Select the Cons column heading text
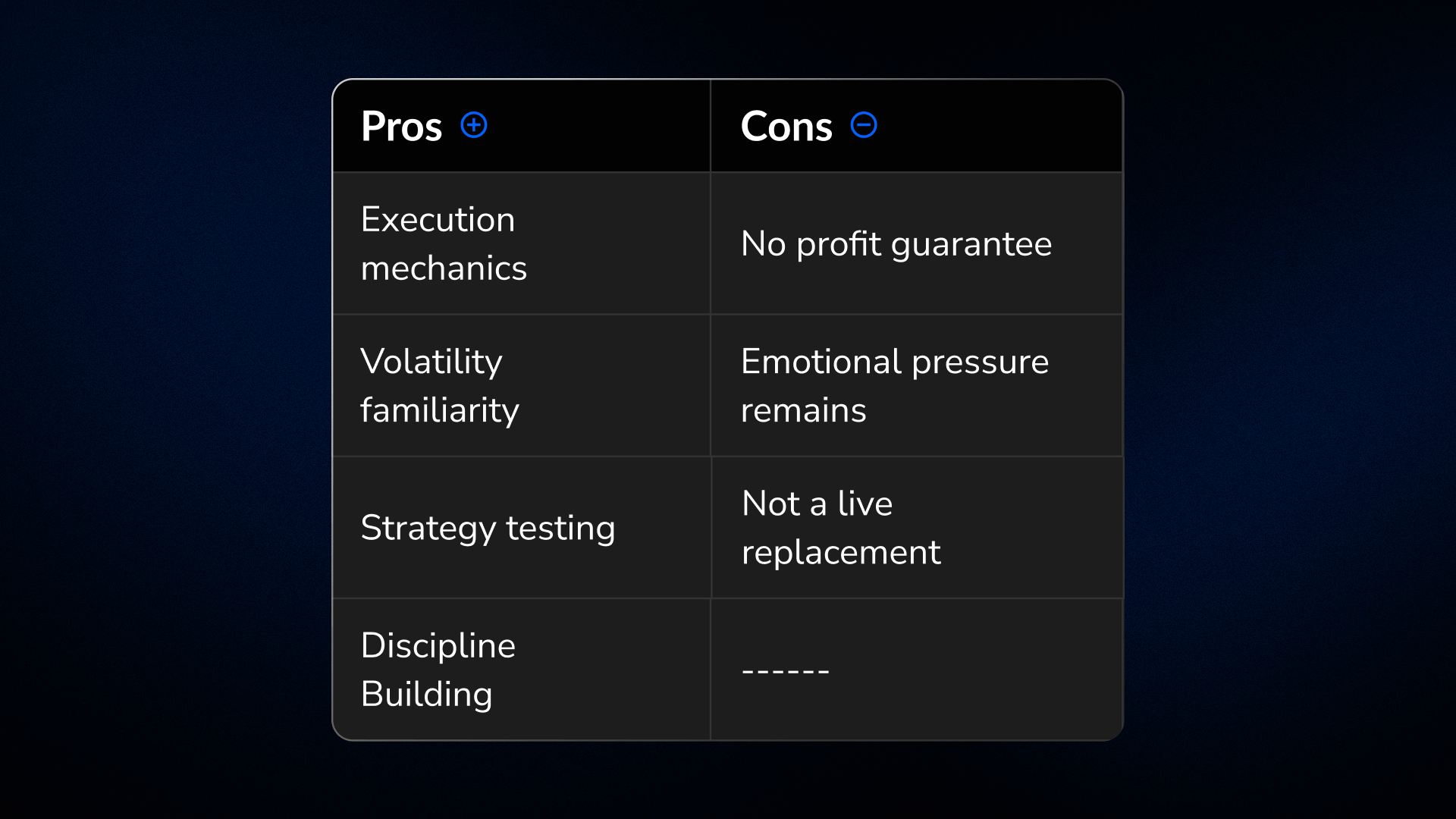1456x819 pixels. [786, 126]
